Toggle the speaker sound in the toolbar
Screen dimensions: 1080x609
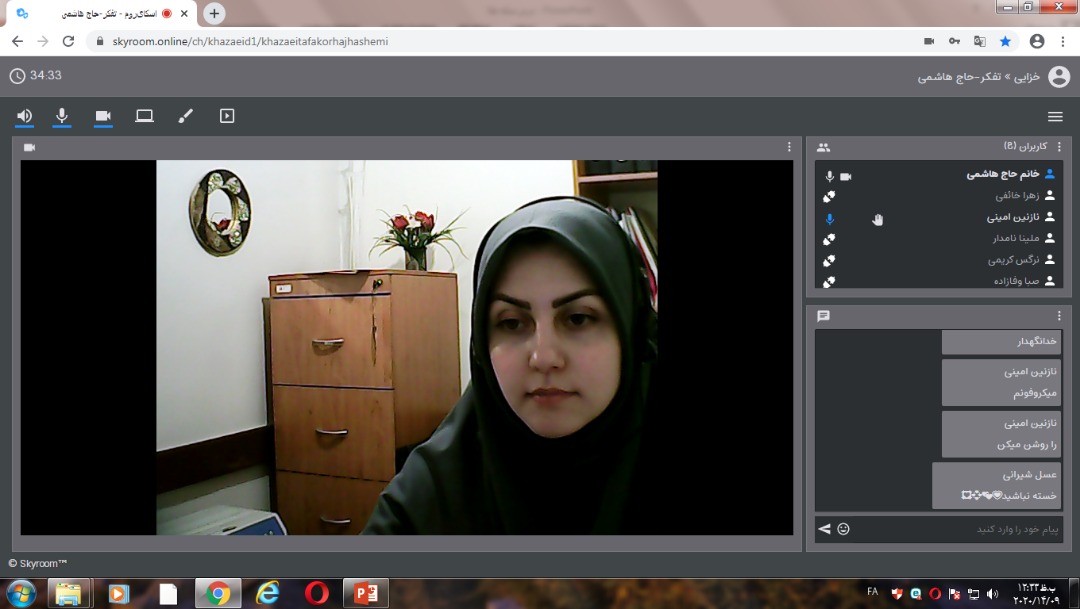point(24,116)
